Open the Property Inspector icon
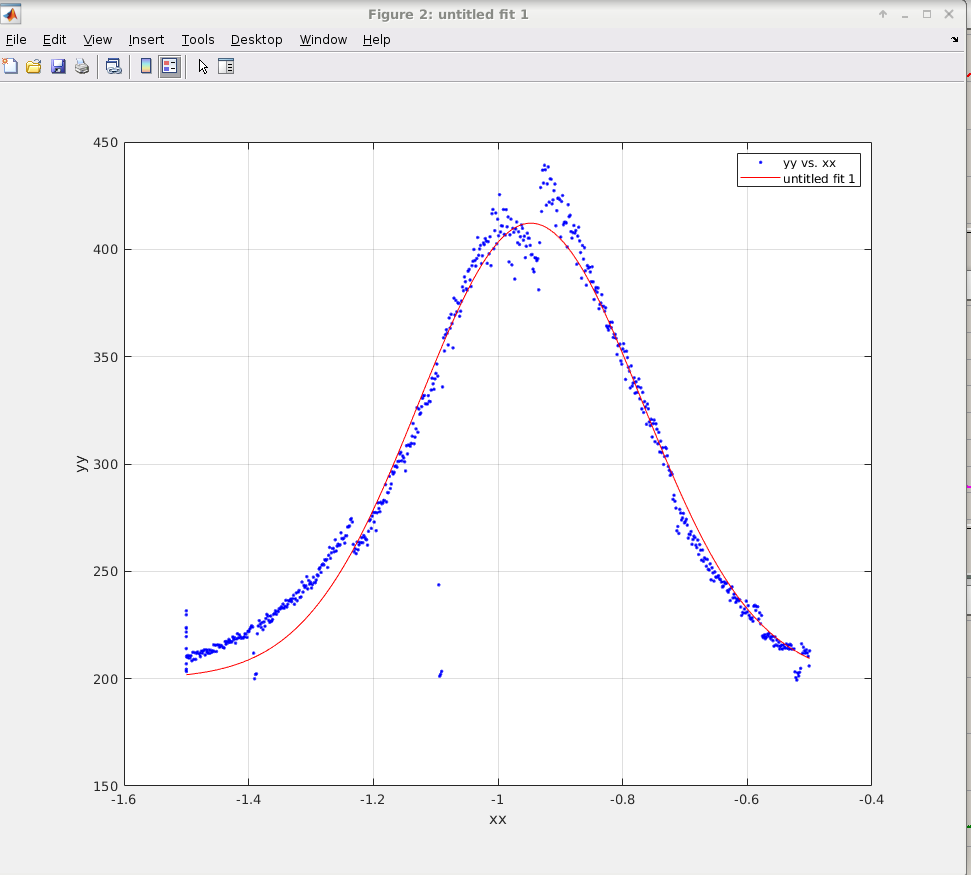Screen dimensions: 971x875 point(226,67)
